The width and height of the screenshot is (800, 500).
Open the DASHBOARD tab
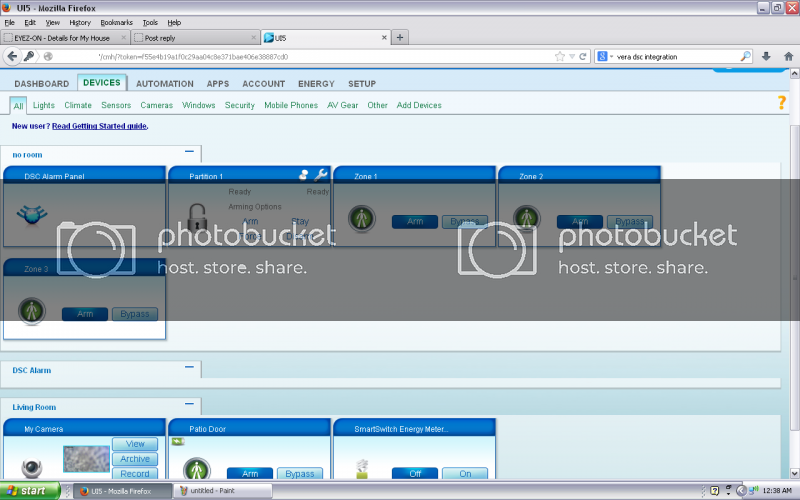tap(41, 84)
